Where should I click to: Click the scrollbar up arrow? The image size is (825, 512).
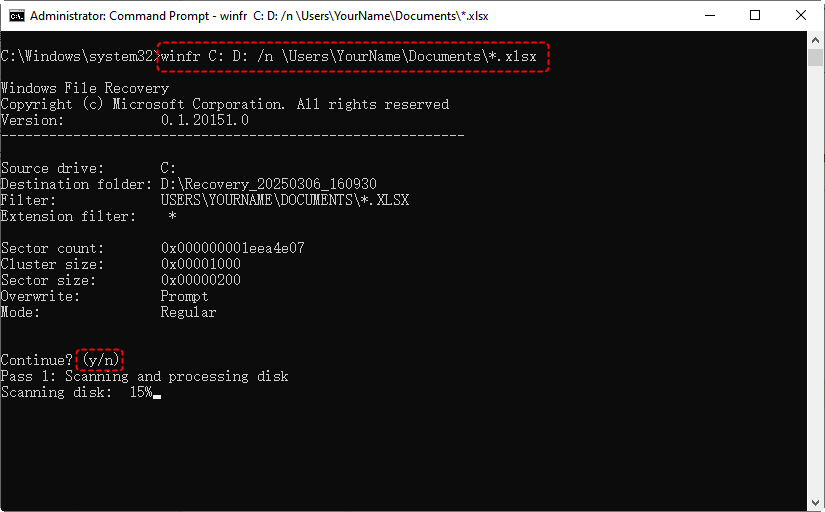816,40
